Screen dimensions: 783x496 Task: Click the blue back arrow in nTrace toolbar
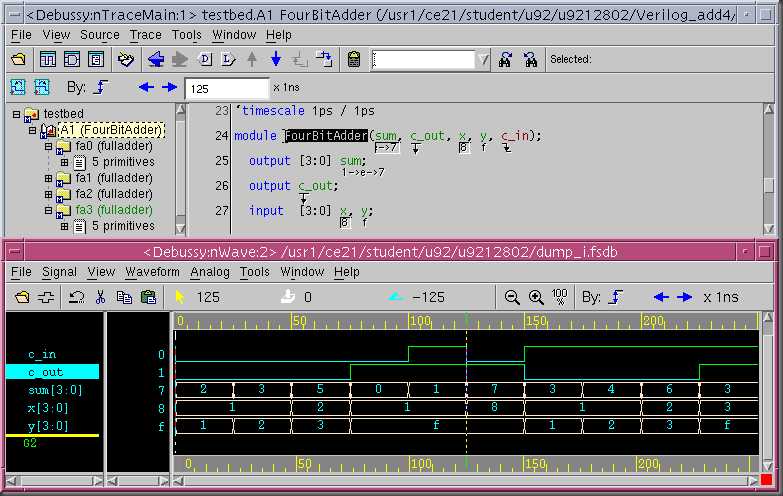point(156,59)
